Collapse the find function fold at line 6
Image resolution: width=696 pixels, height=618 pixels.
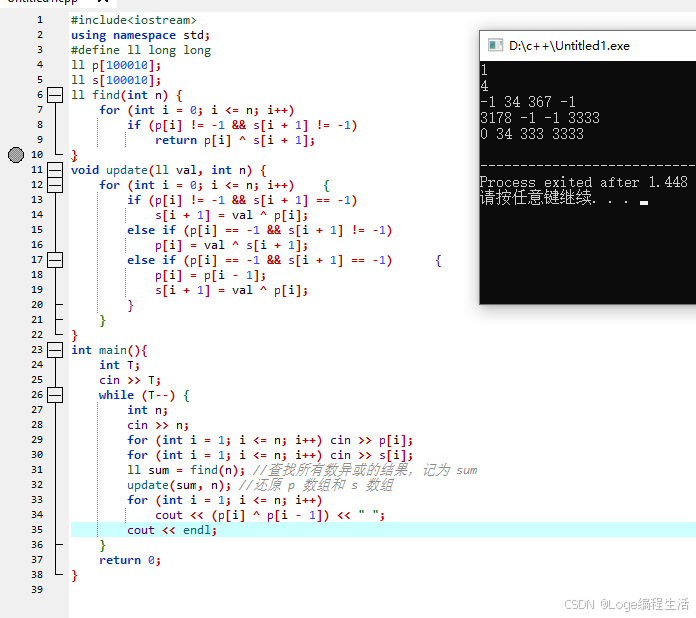55,95
